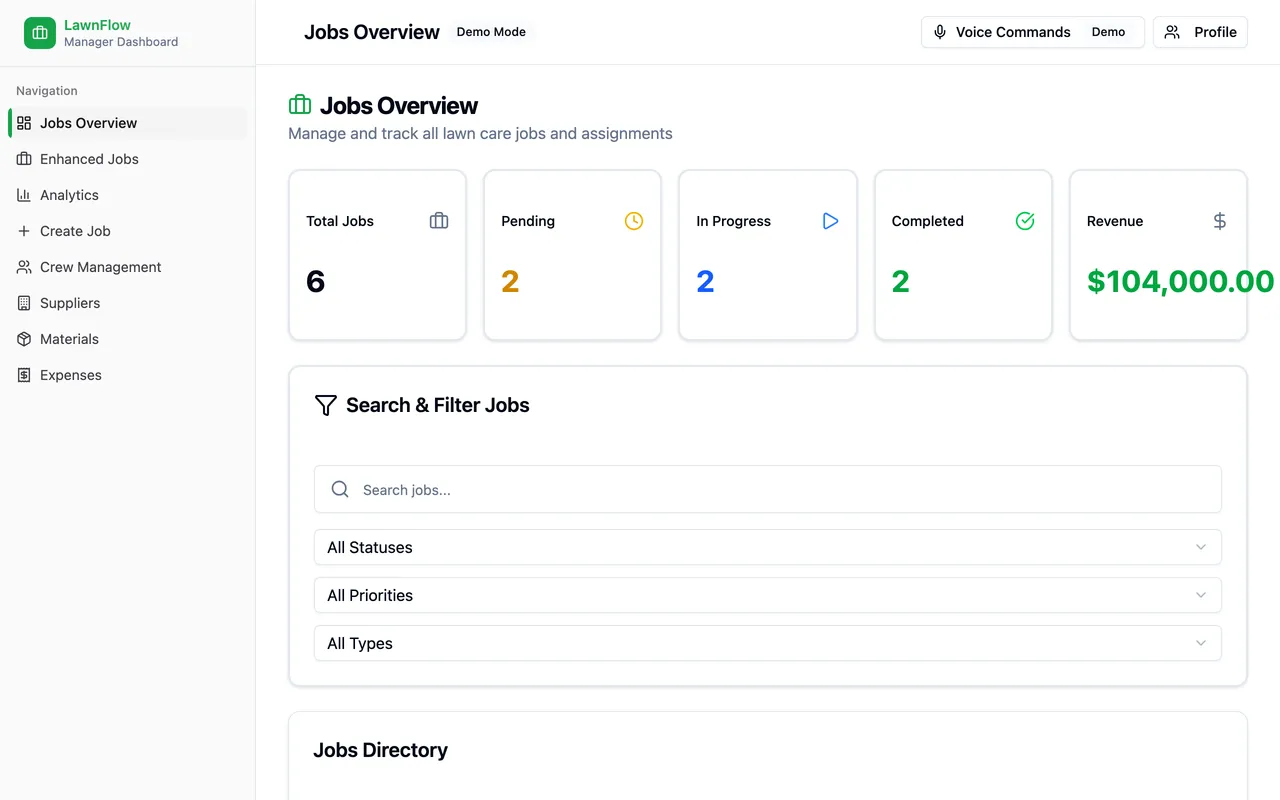Click the Search jobs input field
Image resolution: width=1280 pixels, height=800 pixels.
768,489
